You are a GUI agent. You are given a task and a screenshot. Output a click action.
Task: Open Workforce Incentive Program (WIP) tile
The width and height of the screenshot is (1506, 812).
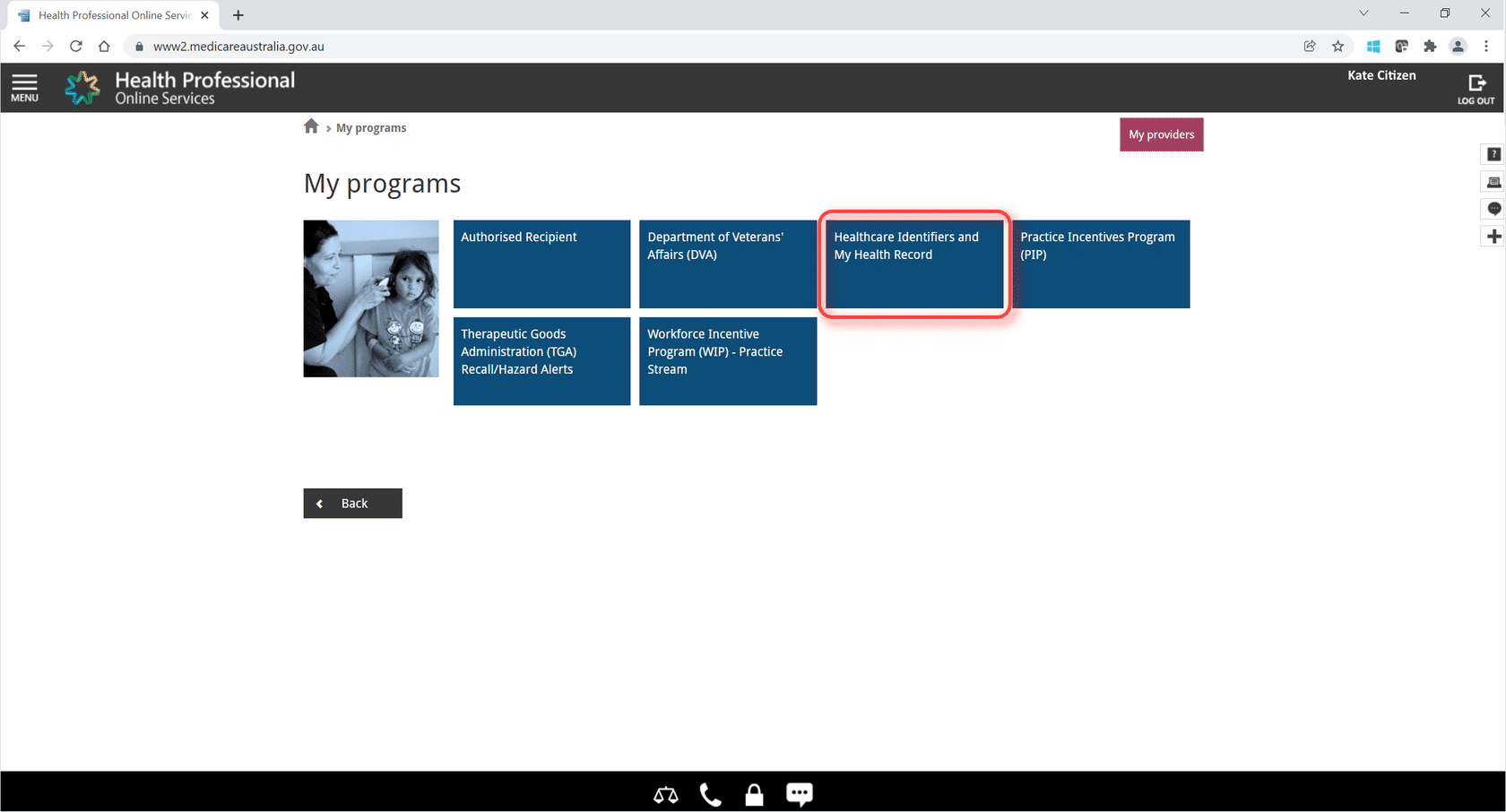[728, 361]
